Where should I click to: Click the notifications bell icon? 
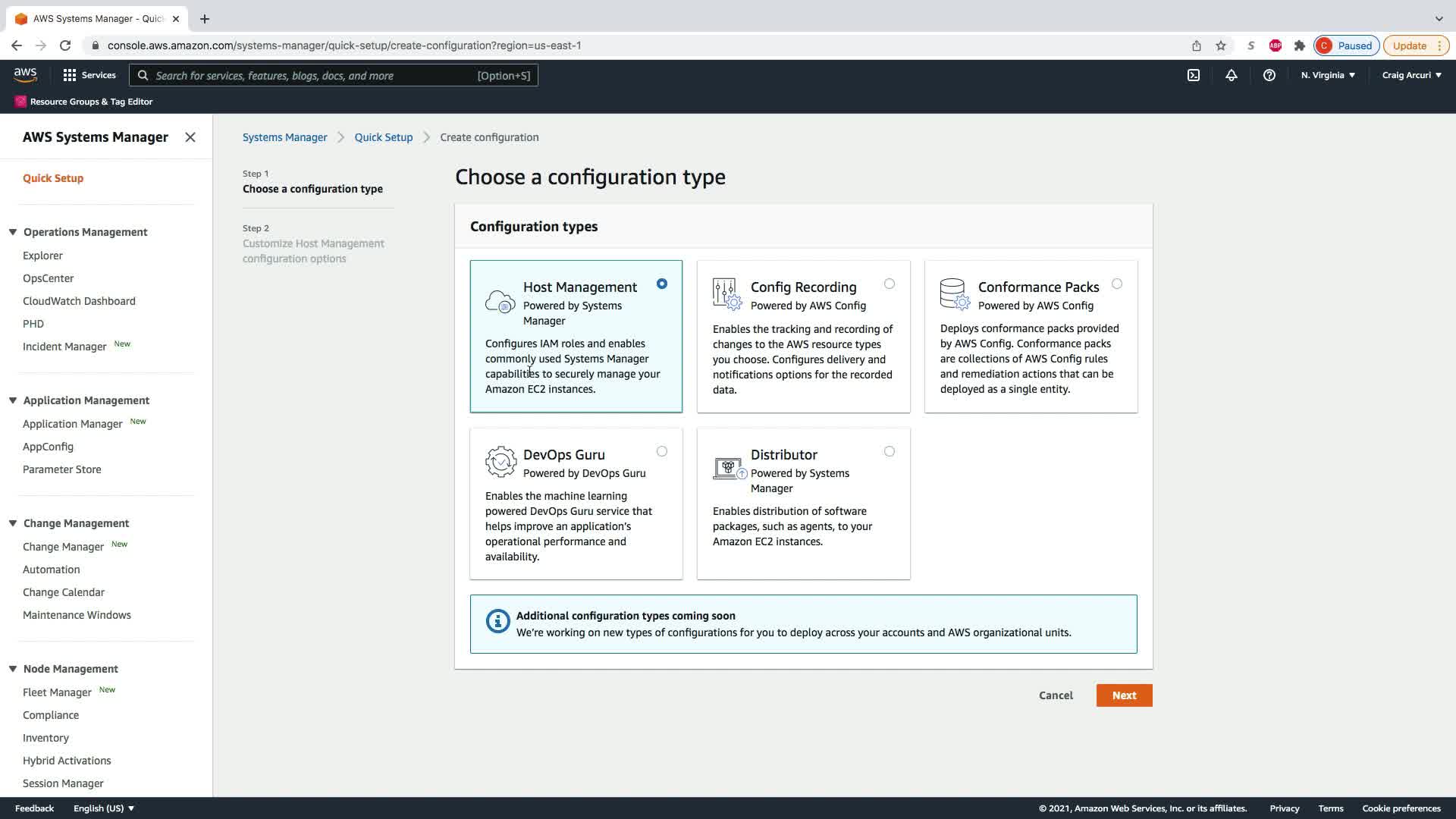click(x=1231, y=75)
